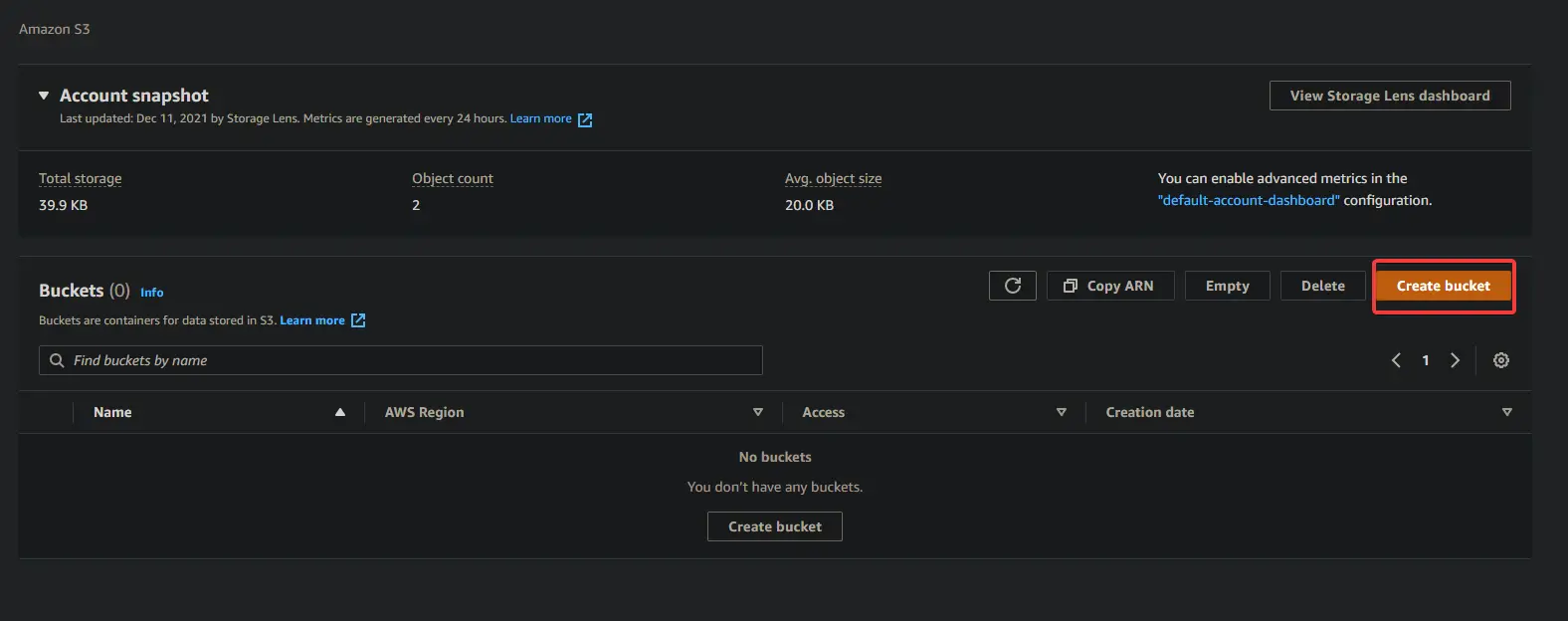Click the Avg. object size label
This screenshot has width=1568, height=621.
point(834,178)
